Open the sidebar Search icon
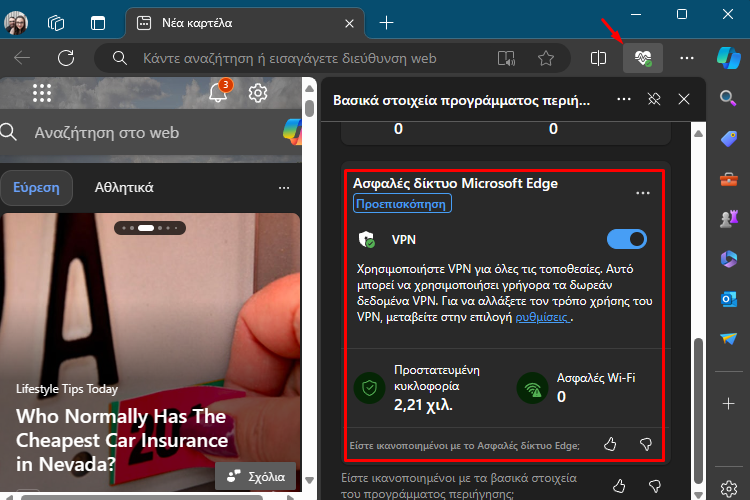750x500 pixels. point(728,98)
